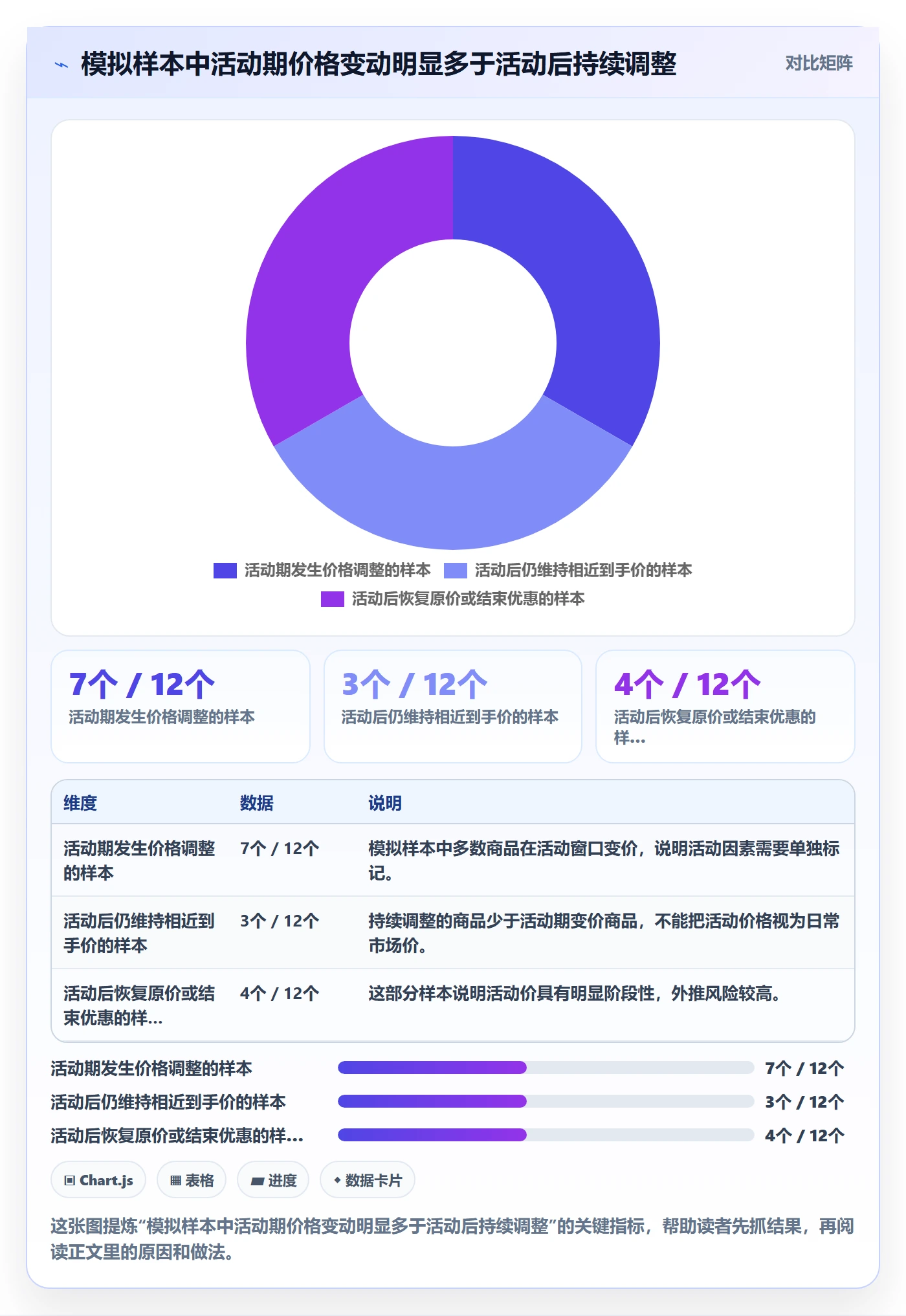Viewport: 906px width, 1316px height.
Task: Select the 4个 / 12个 data card
Action: point(725,706)
